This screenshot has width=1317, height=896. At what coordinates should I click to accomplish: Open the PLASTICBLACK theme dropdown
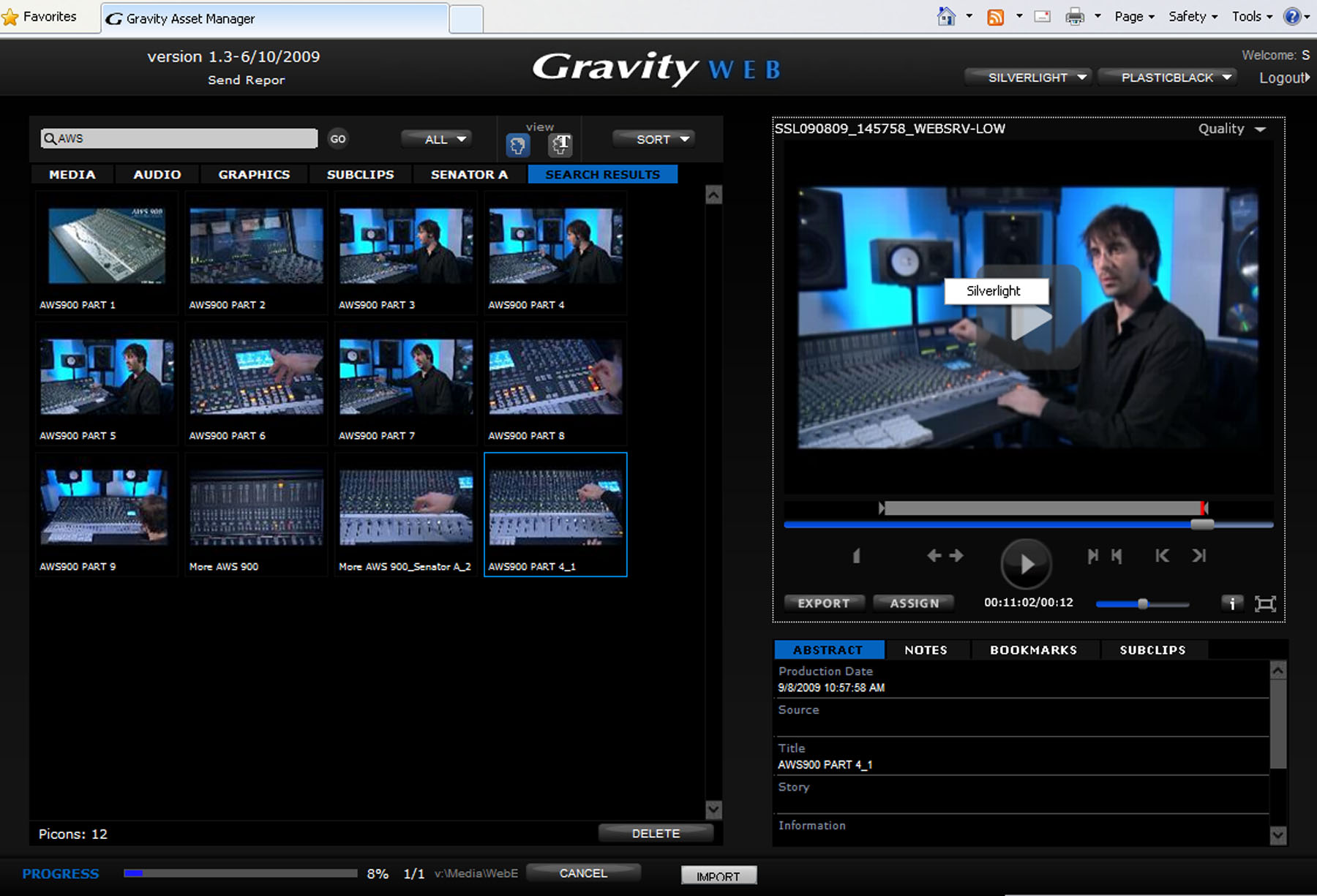pos(1175,78)
